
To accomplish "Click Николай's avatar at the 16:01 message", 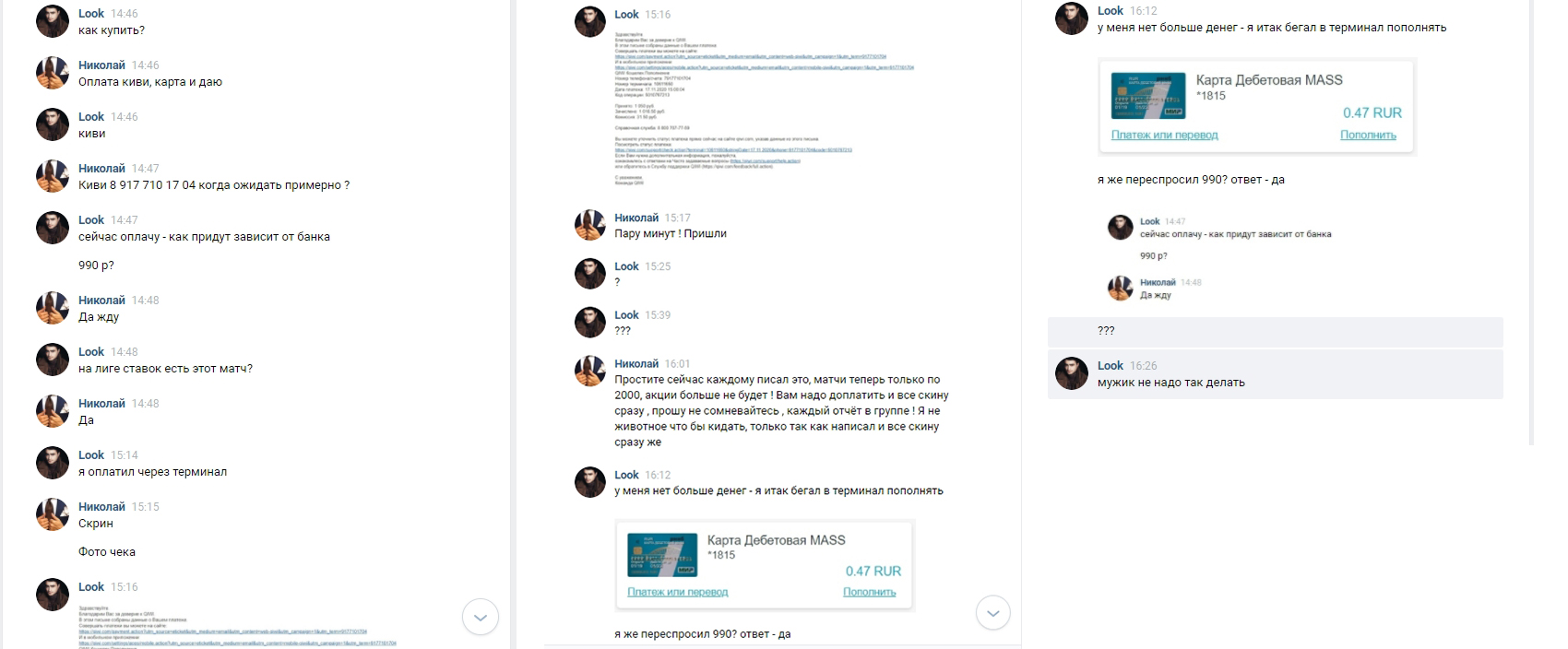I will coord(590,372).
